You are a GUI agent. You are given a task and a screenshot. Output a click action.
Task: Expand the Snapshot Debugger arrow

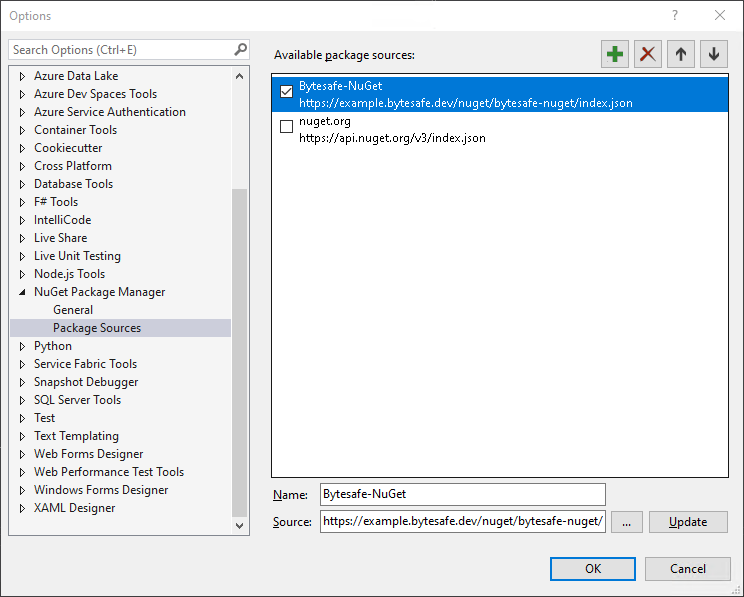[x=22, y=382]
